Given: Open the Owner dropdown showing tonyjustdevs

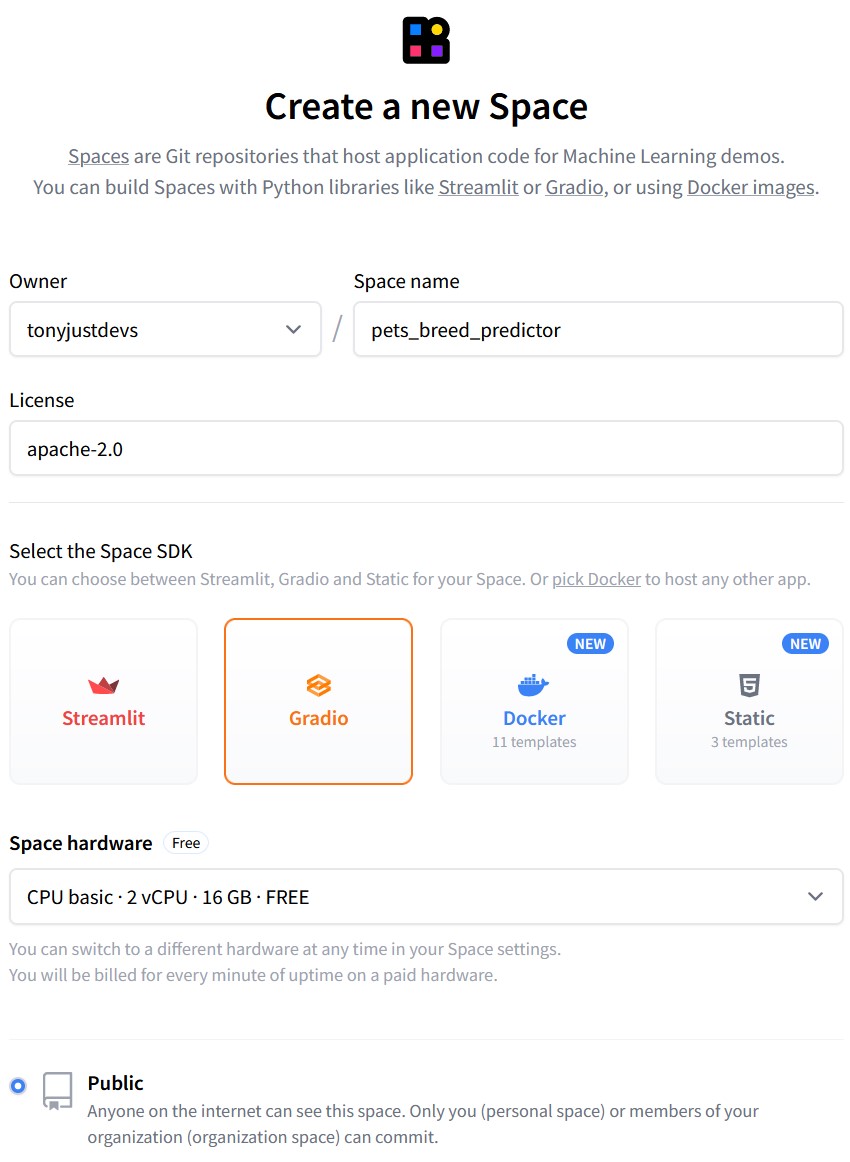Looking at the screenshot, I should (x=165, y=330).
